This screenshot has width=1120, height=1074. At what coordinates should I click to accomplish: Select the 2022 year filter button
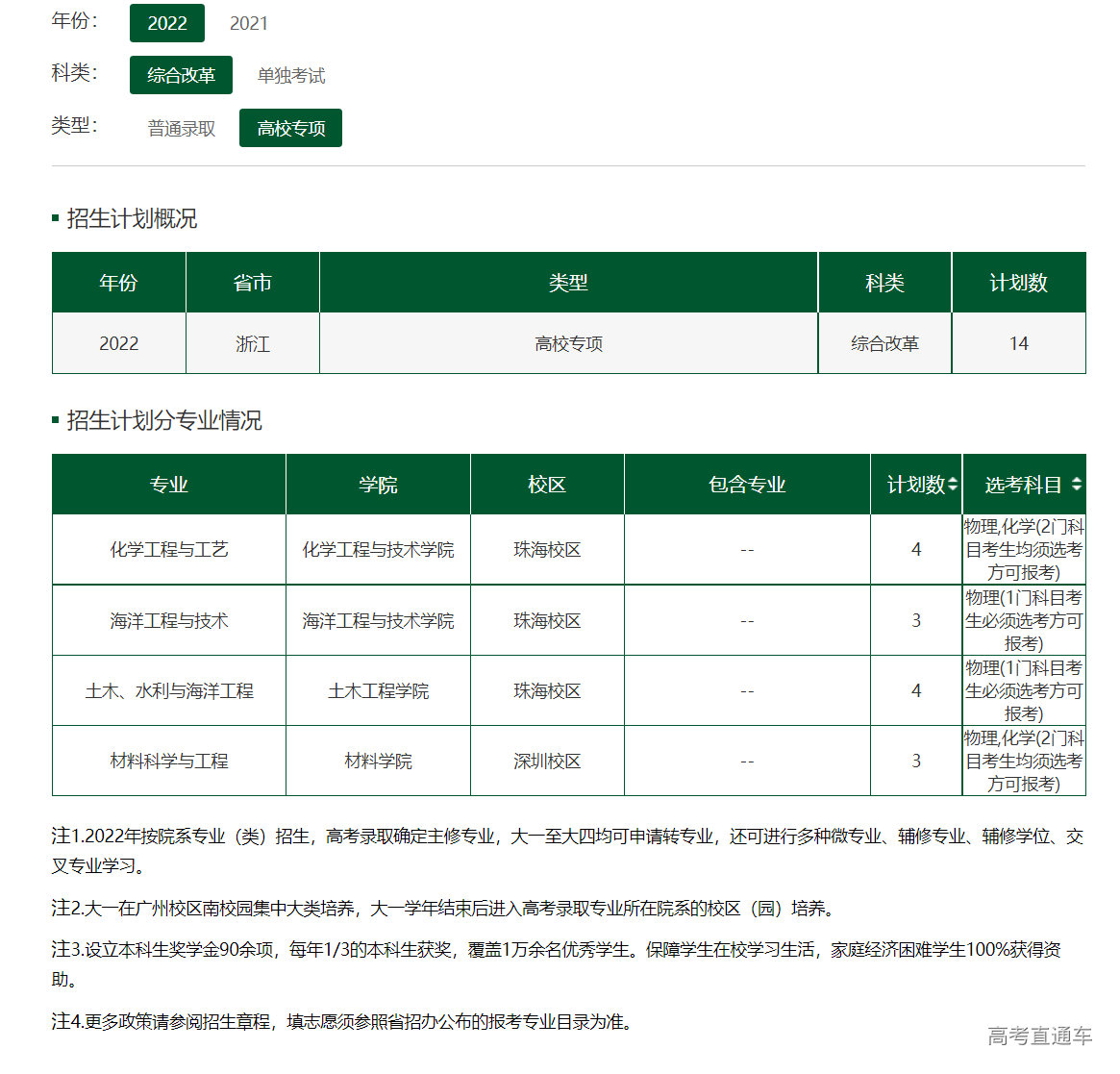(166, 23)
